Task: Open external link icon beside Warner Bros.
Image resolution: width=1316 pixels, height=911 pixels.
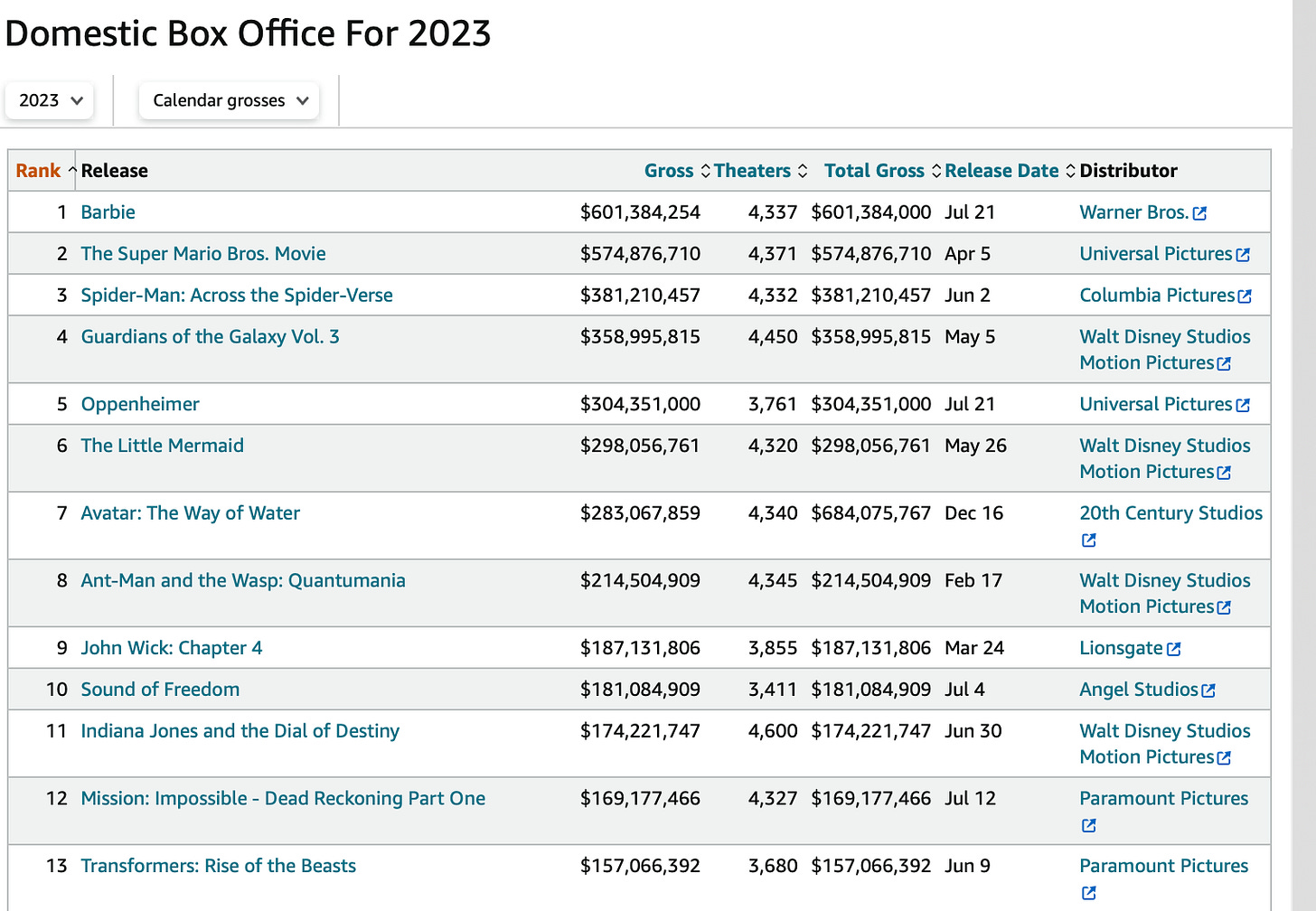Action: [1199, 213]
